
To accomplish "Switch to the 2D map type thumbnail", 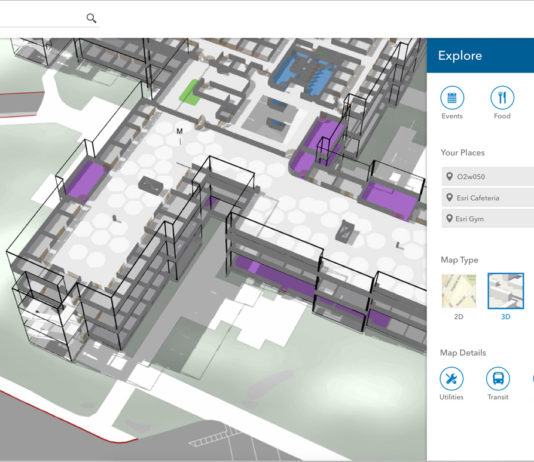I will click(459, 291).
